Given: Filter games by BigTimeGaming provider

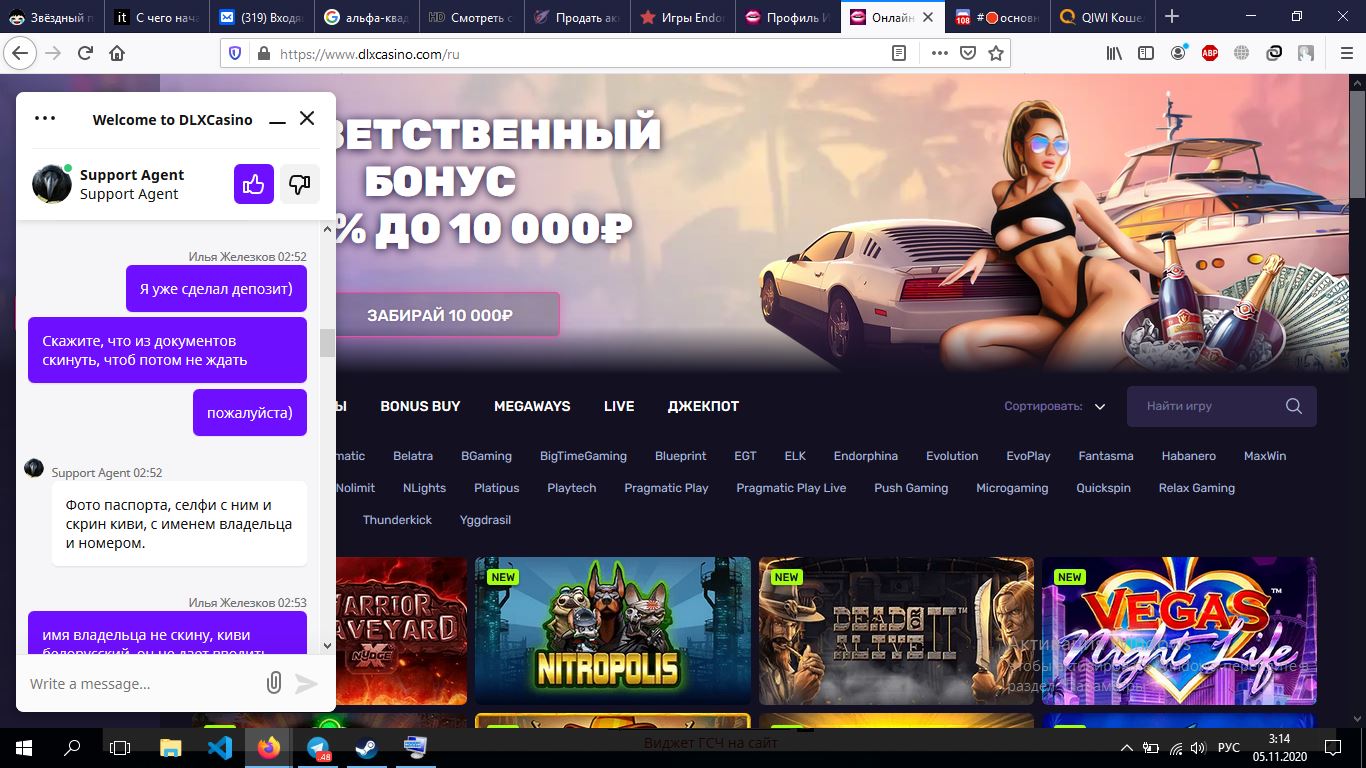Looking at the screenshot, I should pos(583,456).
